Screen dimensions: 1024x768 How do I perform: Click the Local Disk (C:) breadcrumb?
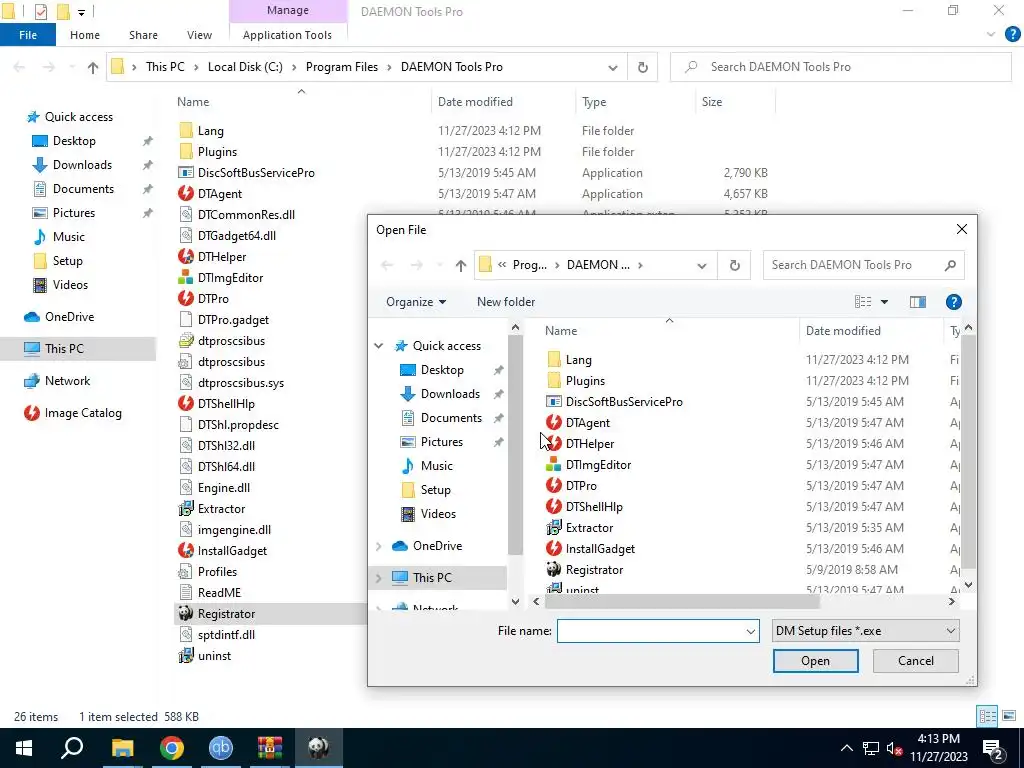245,67
